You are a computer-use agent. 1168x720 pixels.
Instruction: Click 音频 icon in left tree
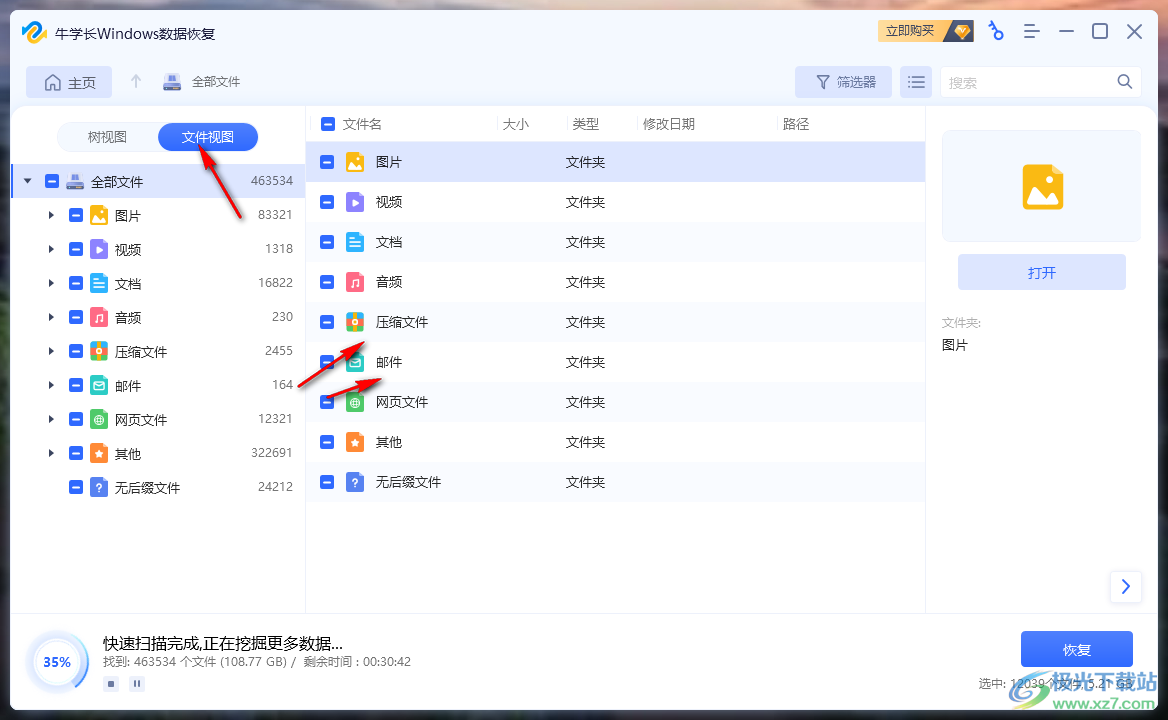[99, 317]
